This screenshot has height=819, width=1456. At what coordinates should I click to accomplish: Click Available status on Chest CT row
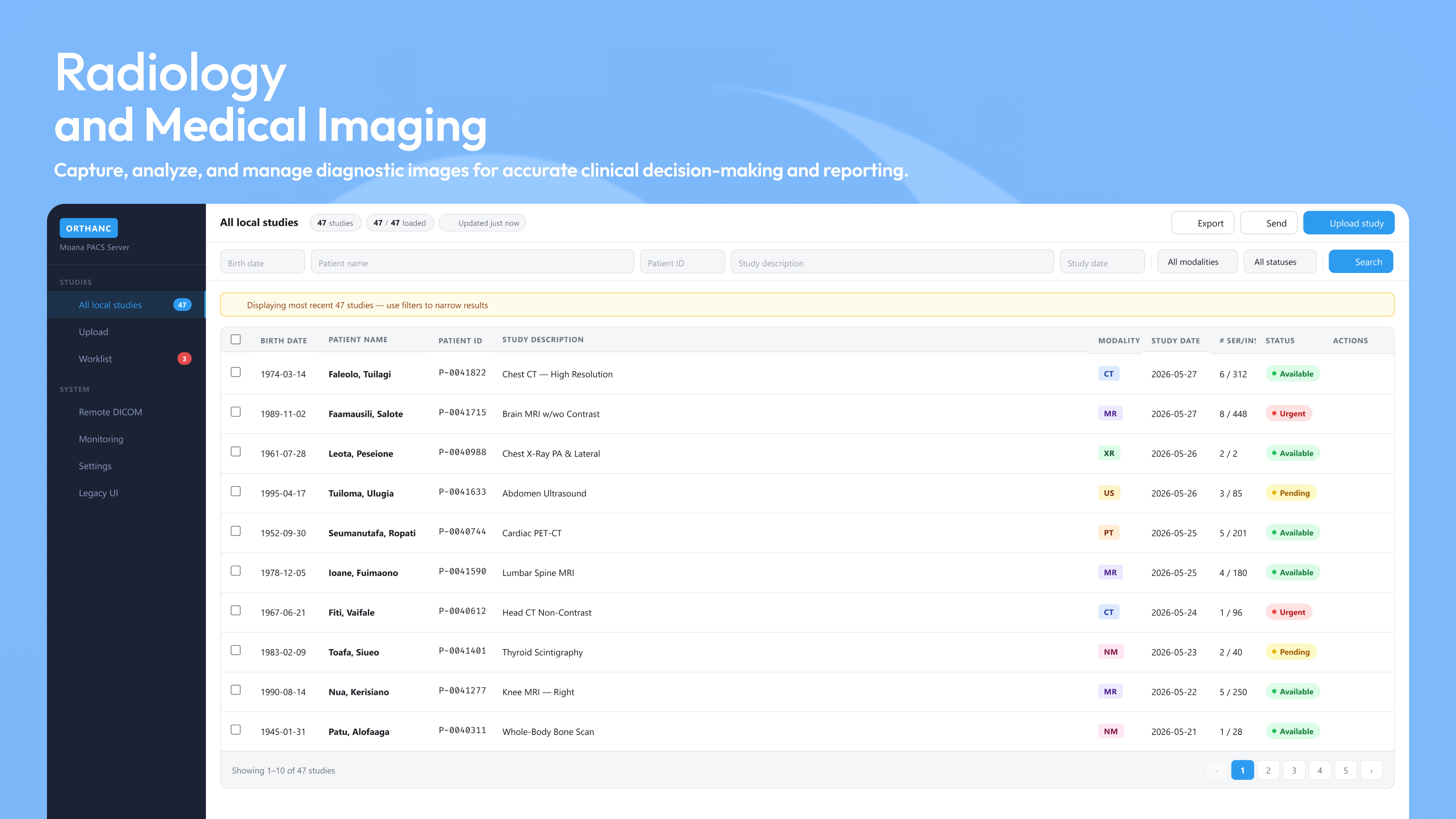point(1293,374)
